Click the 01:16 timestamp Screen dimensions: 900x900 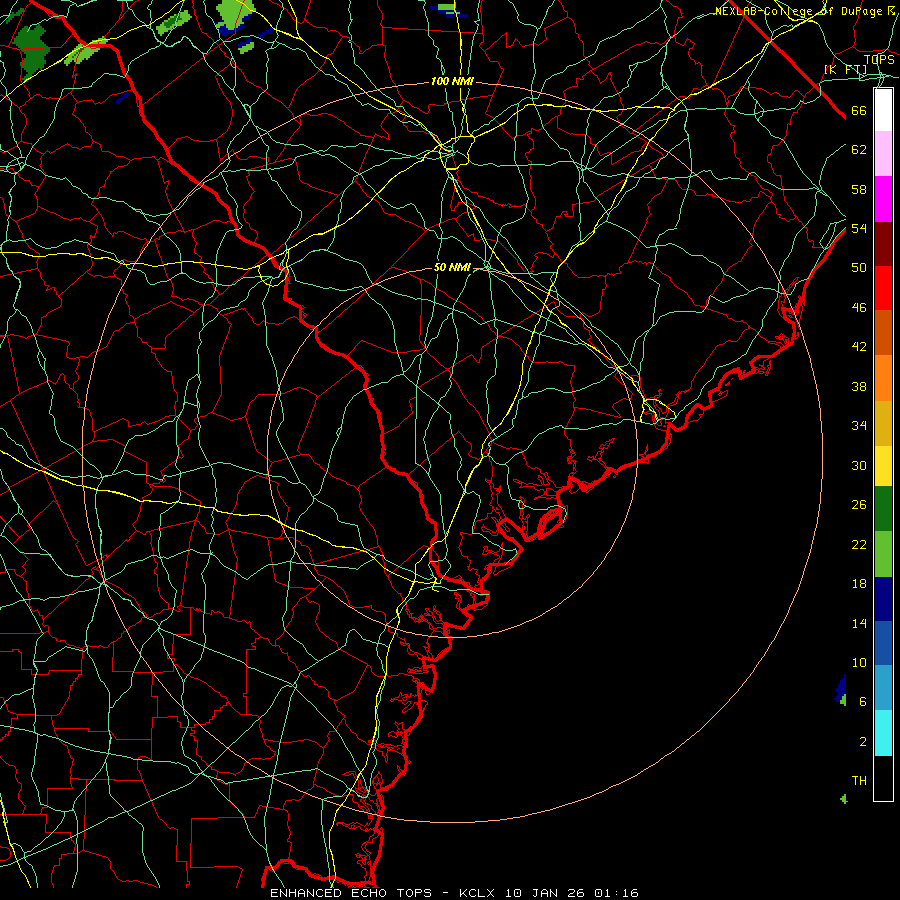(616, 893)
